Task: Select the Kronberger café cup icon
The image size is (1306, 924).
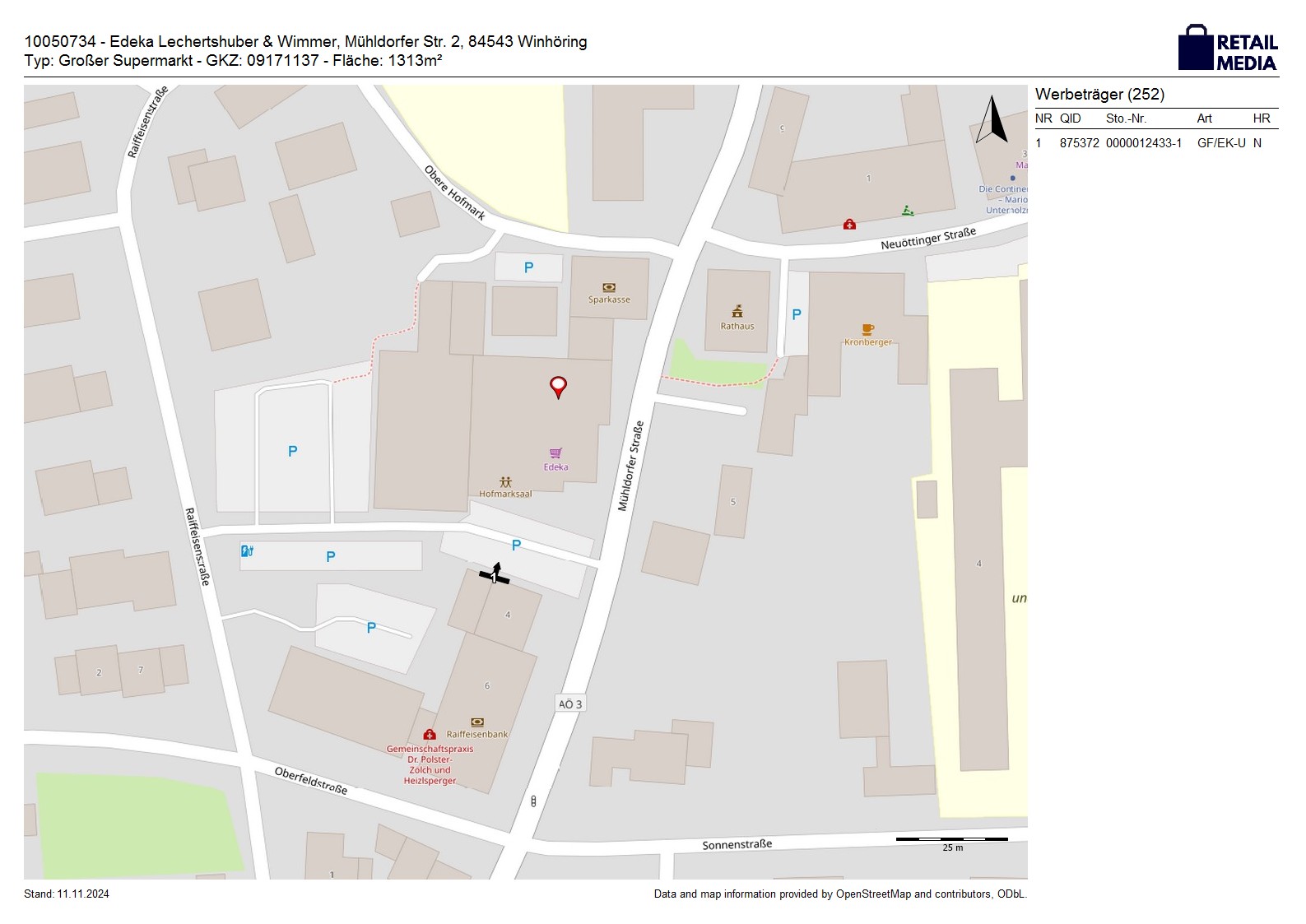Action: (867, 329)
